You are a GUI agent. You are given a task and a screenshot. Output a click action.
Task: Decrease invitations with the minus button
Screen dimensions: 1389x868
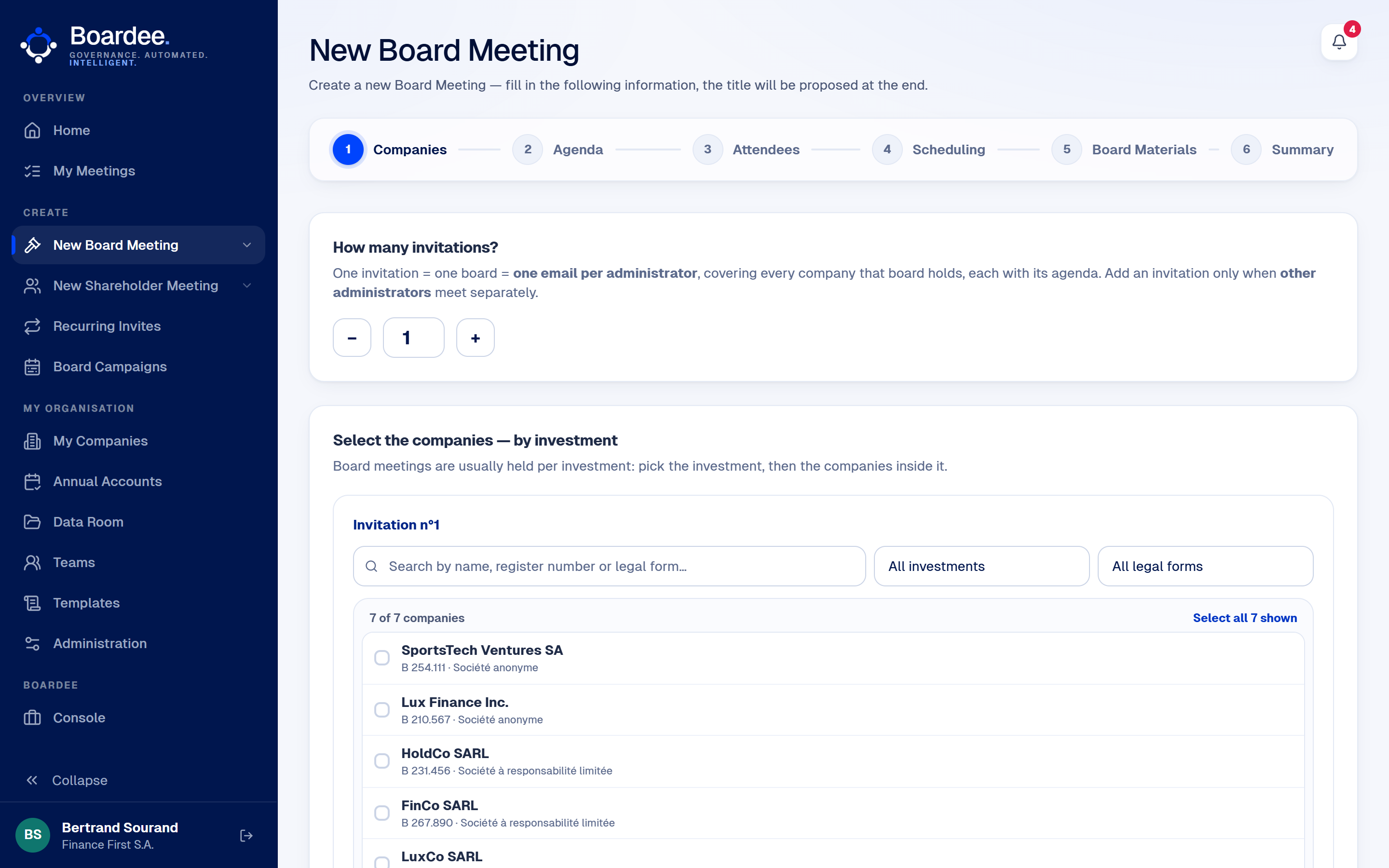pos(352,338)
